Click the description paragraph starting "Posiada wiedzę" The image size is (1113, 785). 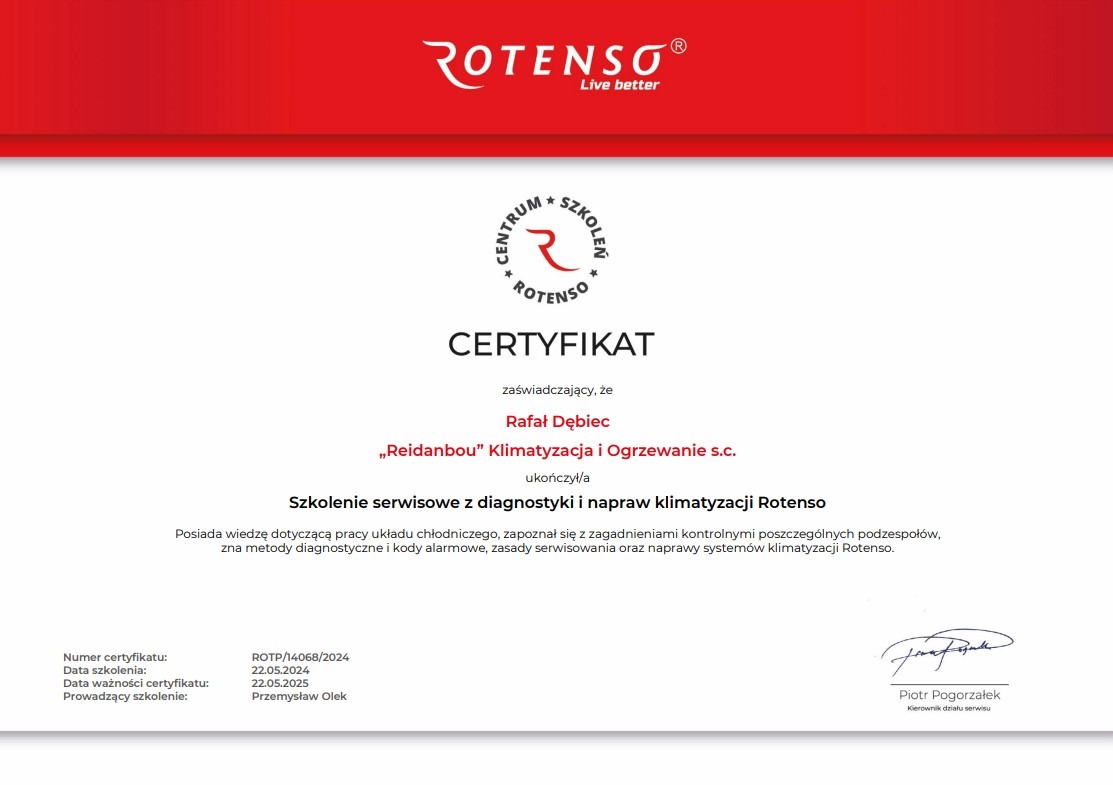(x=557, y=541)
